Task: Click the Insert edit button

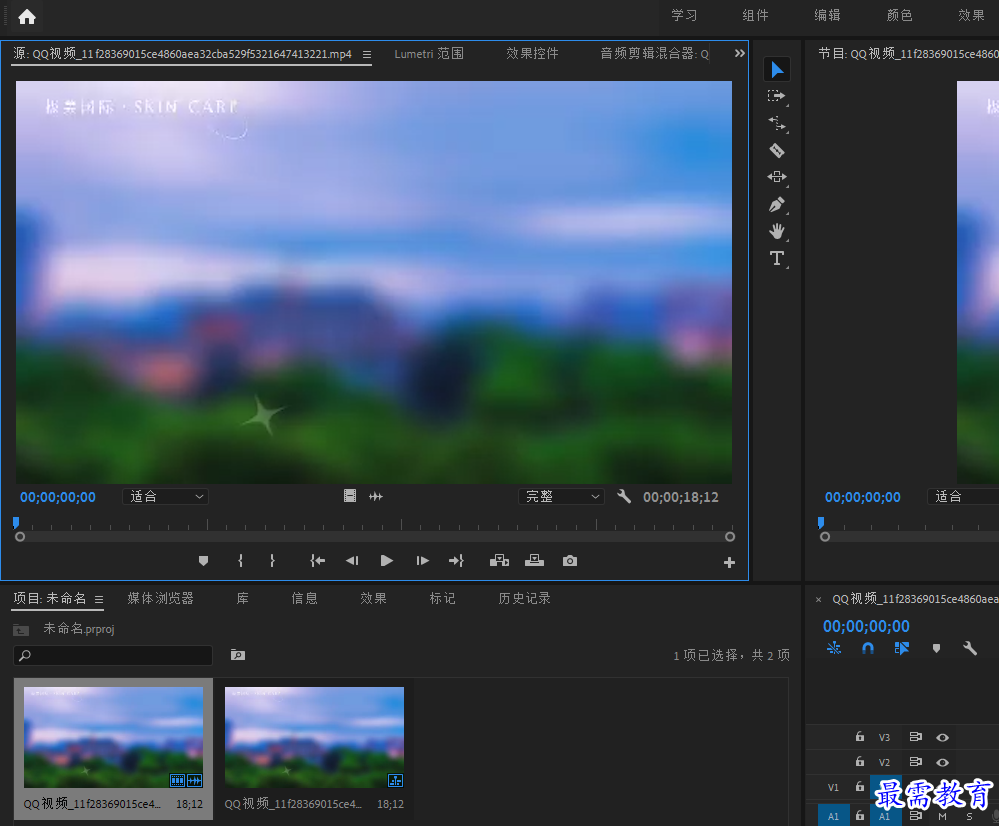Action: pyautogui.click(x=499, y=561)
